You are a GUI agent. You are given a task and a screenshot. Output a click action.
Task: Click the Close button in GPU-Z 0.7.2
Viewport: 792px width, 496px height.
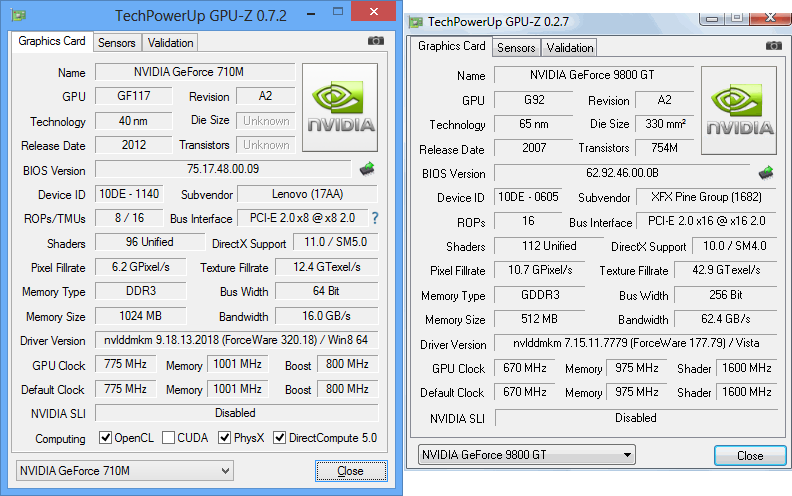351,471
